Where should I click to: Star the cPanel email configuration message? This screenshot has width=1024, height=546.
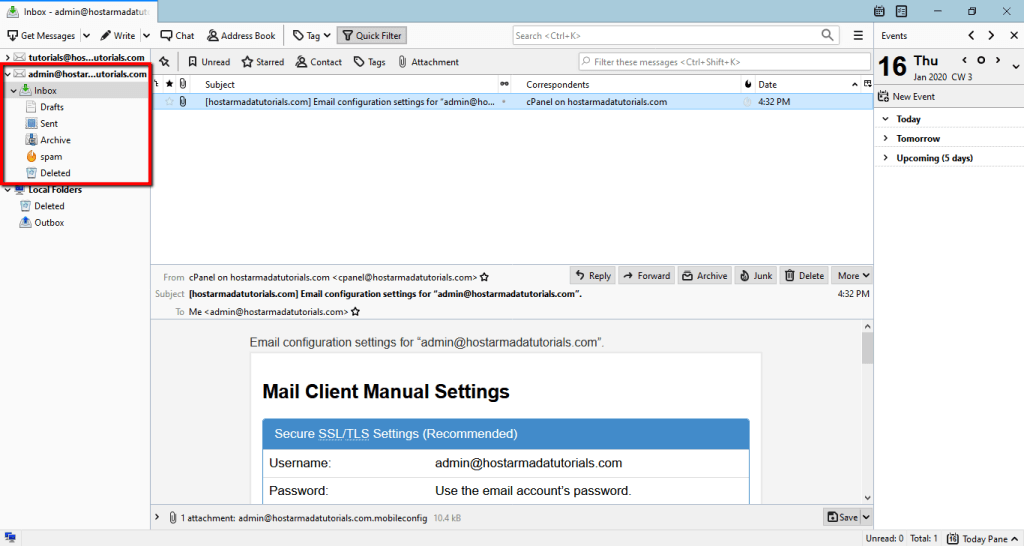[170, 102]
